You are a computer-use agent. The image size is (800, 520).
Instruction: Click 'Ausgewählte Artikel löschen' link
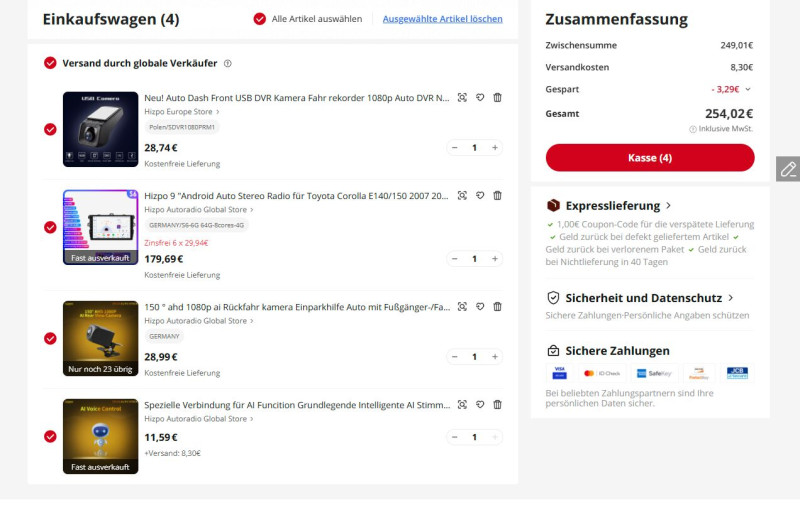442,19
